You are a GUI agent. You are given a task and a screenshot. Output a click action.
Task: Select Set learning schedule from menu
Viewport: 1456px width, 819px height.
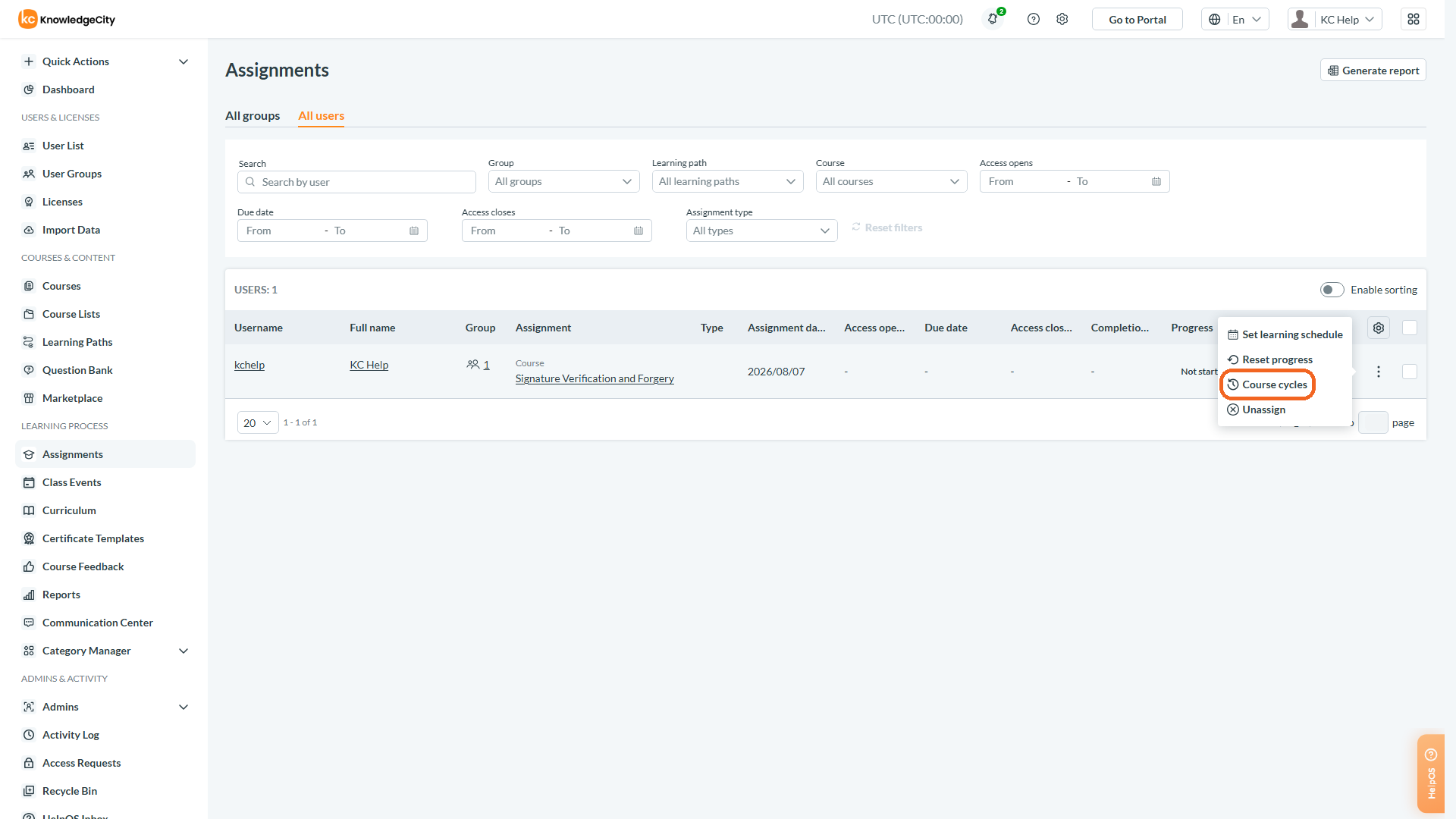(1285, 334)
